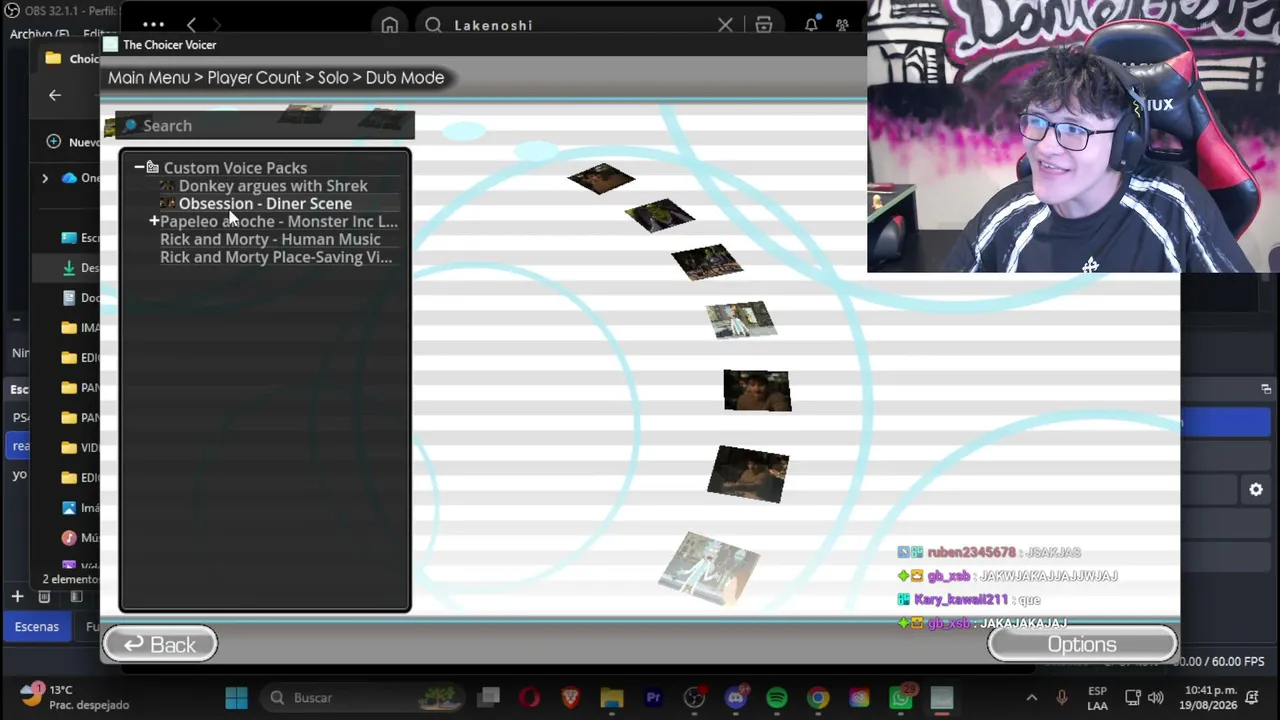
Task: Open the volume icon in the system tray
Action: [x=1156, y=698]
